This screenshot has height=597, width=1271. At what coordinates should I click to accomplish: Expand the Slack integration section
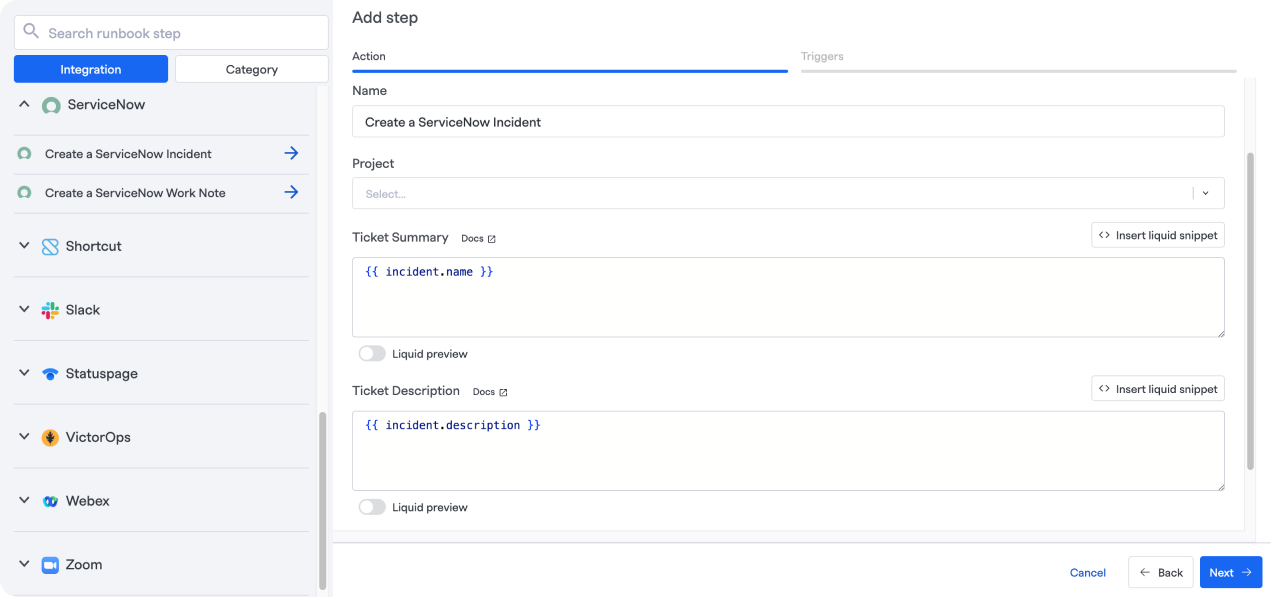coord(25,310)
